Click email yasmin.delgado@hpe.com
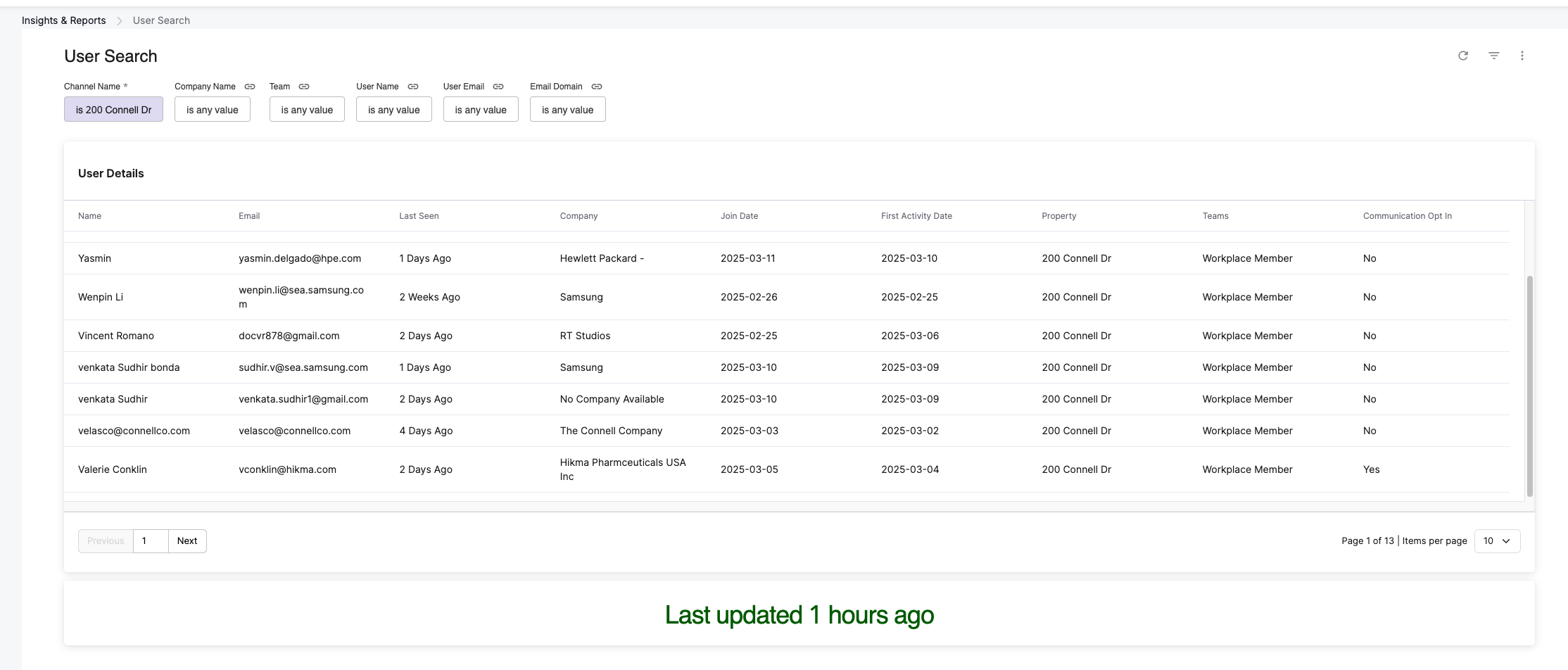 point(300,258)
